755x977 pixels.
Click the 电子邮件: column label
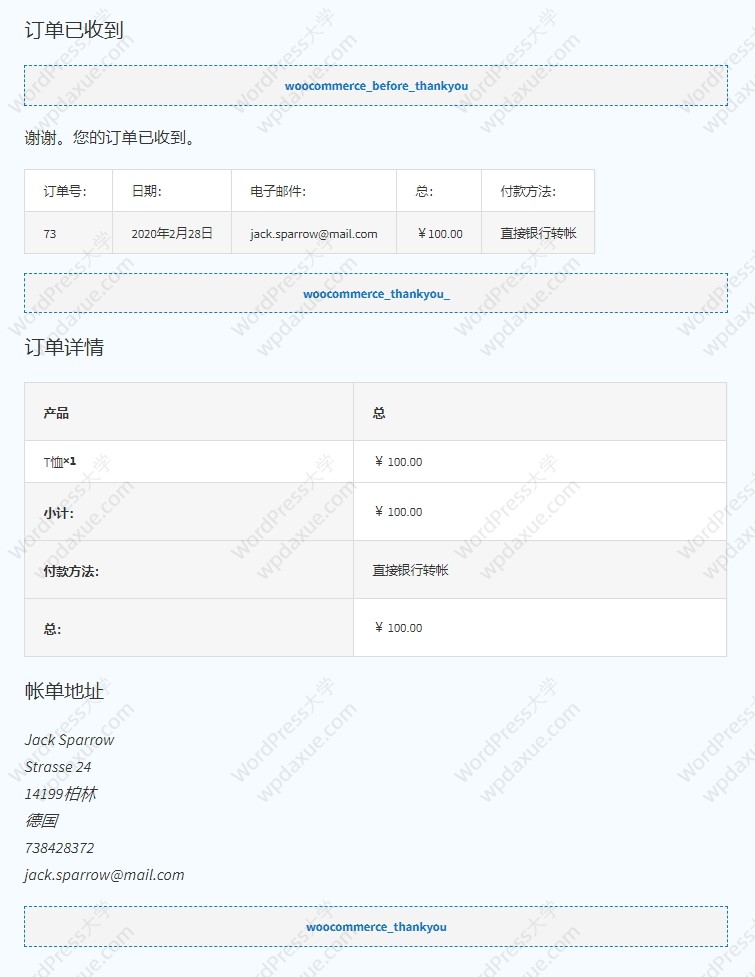pyautogui.click(x=277, y=192)
